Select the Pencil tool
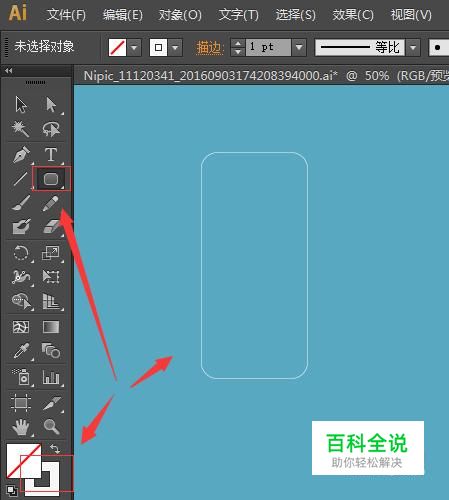This screenshot has width=449, height=500. 51,203
